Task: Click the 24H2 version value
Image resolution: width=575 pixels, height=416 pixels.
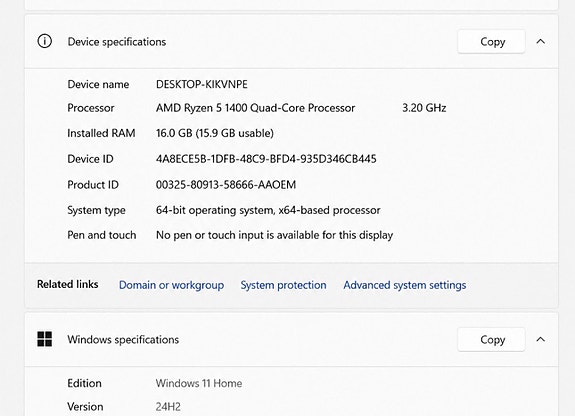Action: tap(168, 406)
